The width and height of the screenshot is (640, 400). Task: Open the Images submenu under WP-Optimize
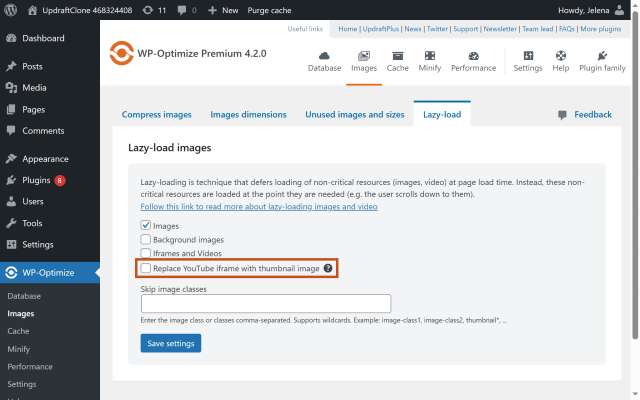21,313
